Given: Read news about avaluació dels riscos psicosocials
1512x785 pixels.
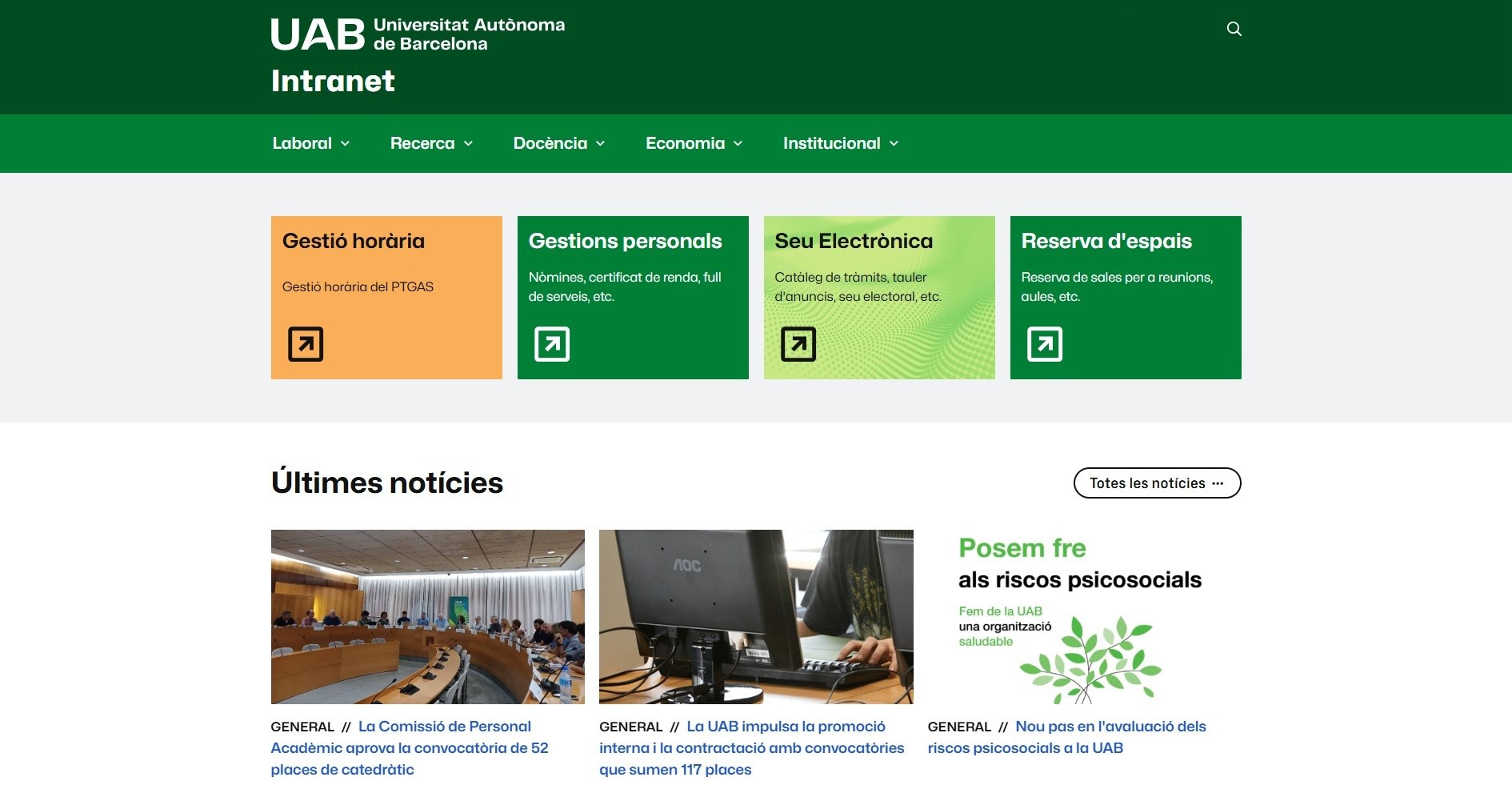Looking at the screenshot, I should [1067, 737].
